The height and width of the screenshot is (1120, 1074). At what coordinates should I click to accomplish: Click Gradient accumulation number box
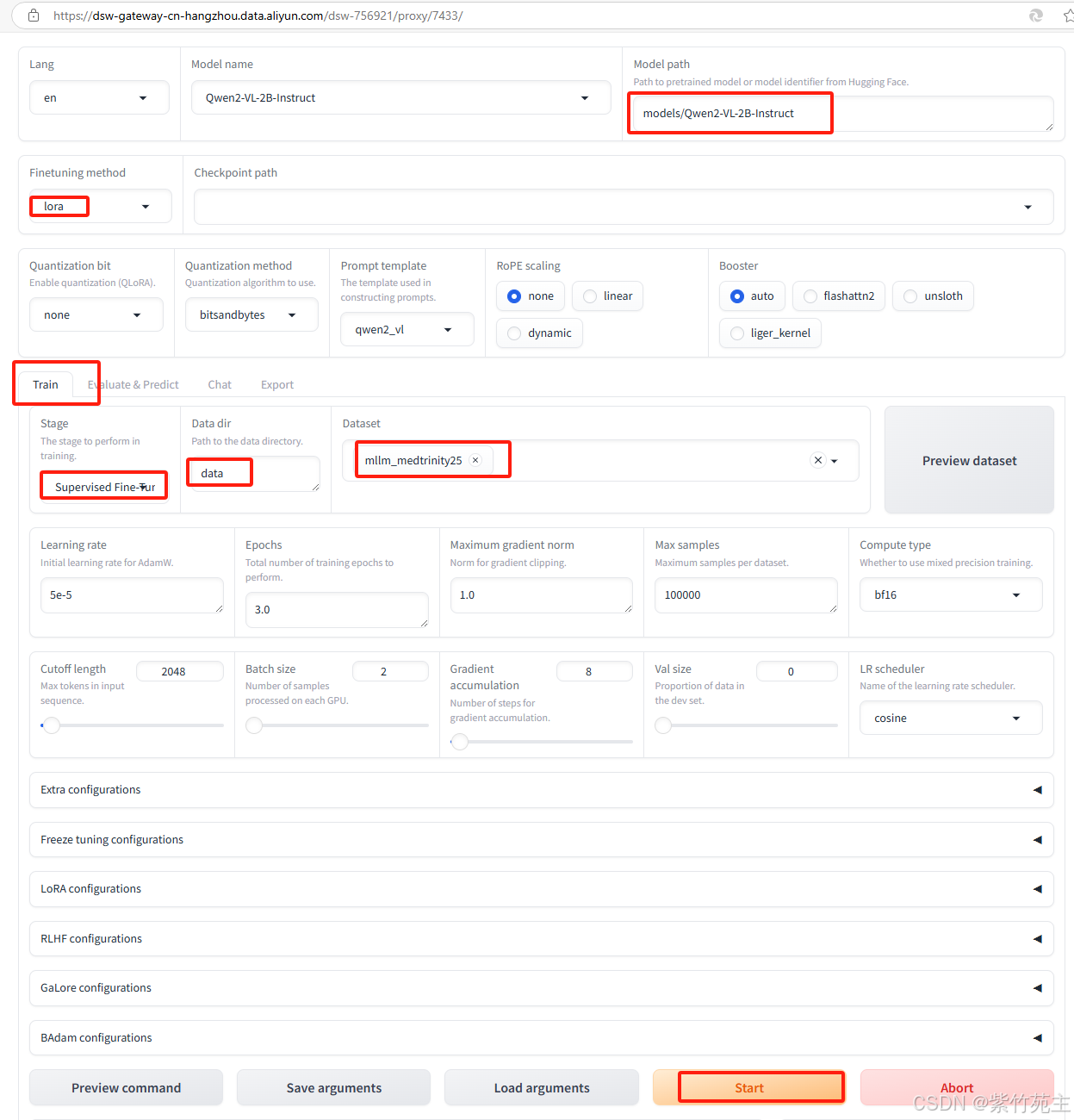[x=595, y=671]
